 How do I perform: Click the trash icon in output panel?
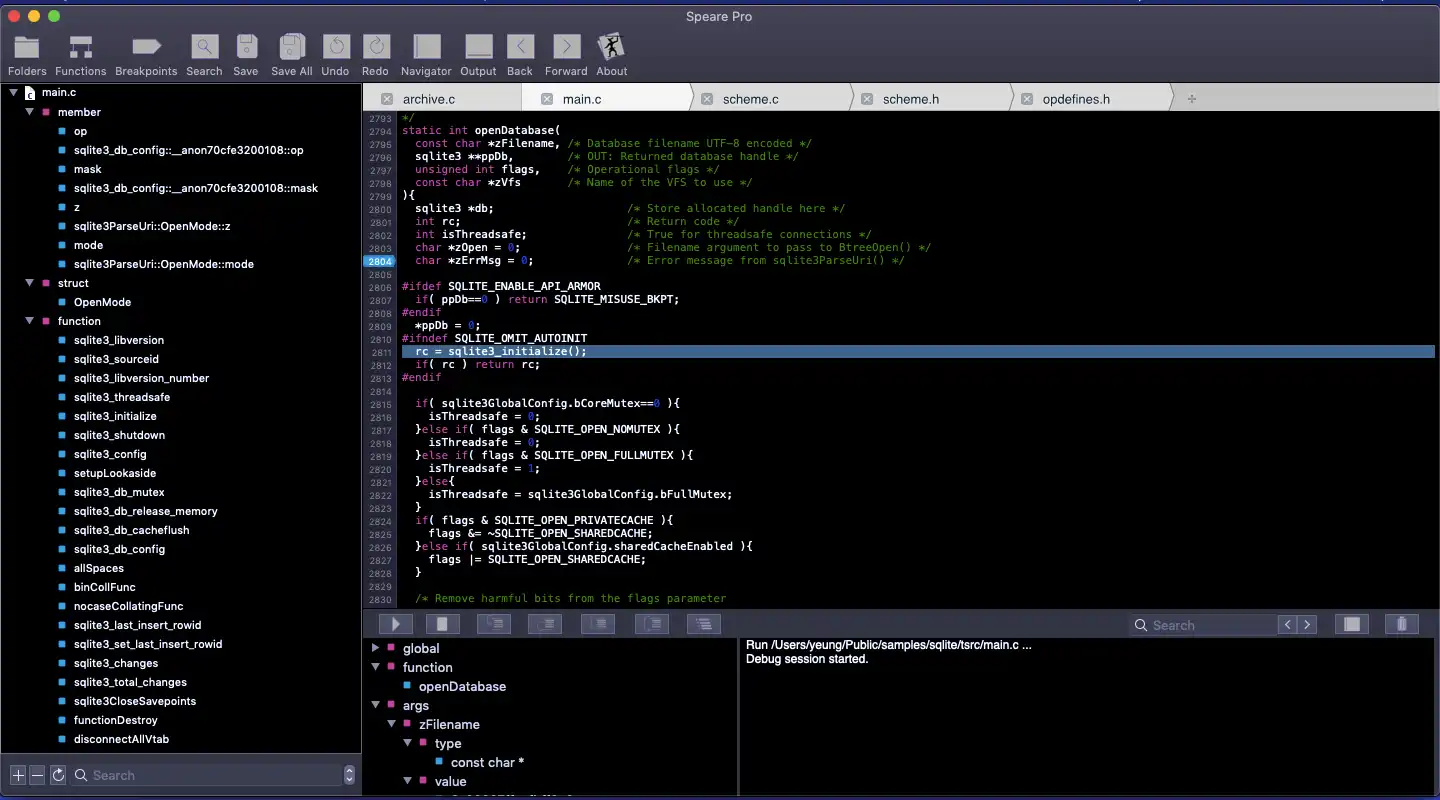pos(1401,624)
